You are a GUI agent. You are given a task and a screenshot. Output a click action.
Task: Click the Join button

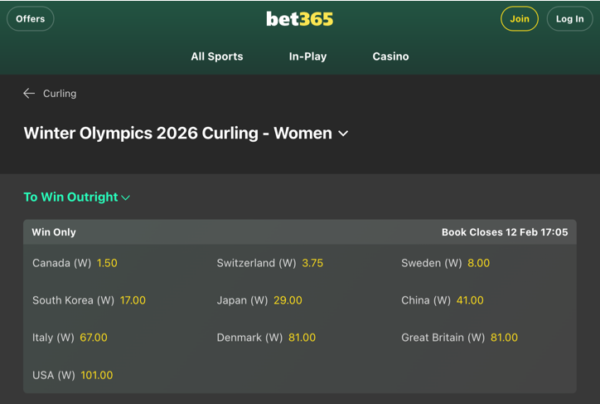tap(519, 19)
